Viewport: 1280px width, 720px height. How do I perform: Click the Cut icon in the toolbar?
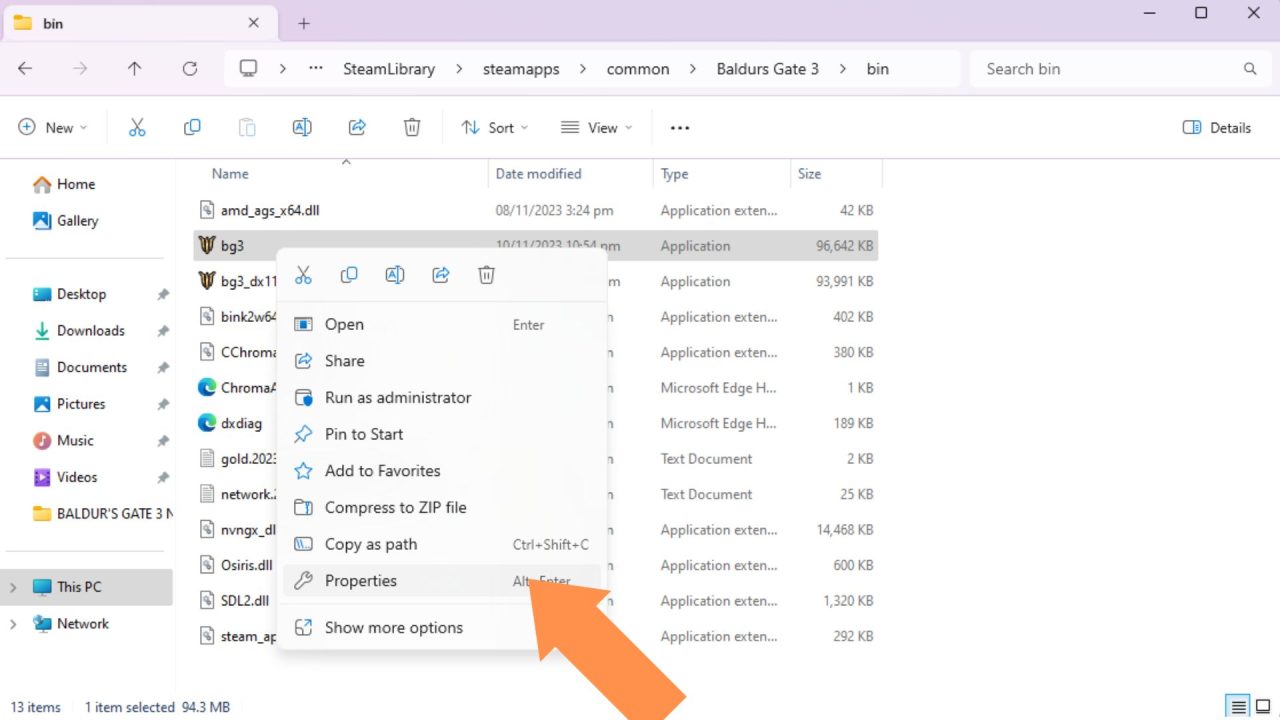click(x=137, y=127)
